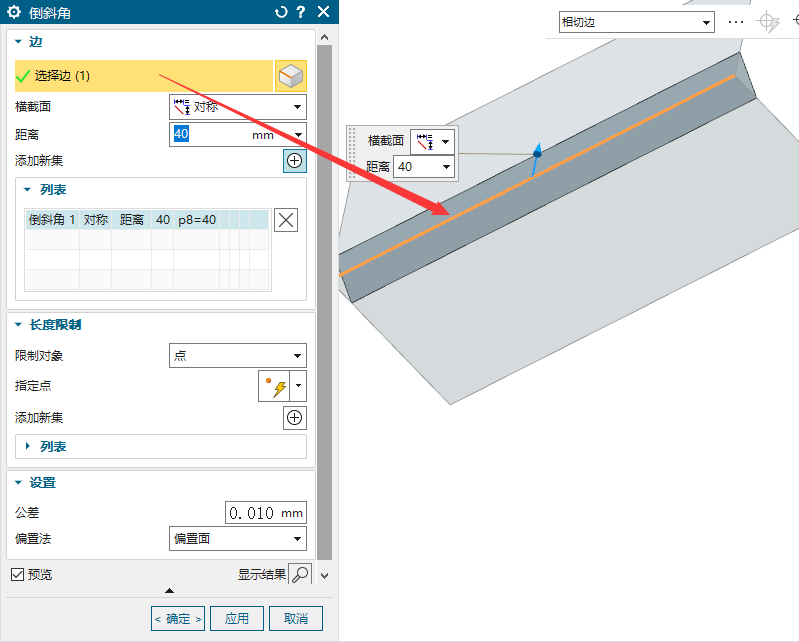The width and height of the screenshot is (799, 642).
Task: Open the 偏置法 偏置面 dropdown
Action: (x=238, y=539)
